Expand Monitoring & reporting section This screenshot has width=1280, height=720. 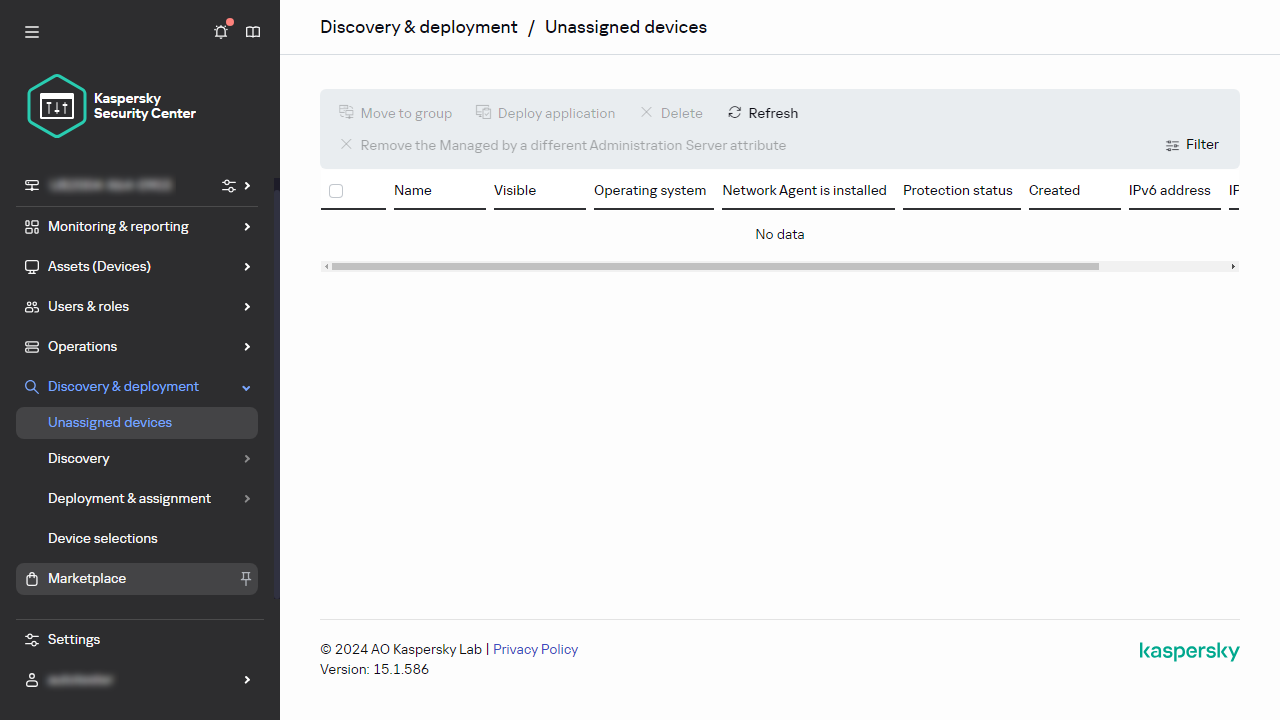[246, 227]
